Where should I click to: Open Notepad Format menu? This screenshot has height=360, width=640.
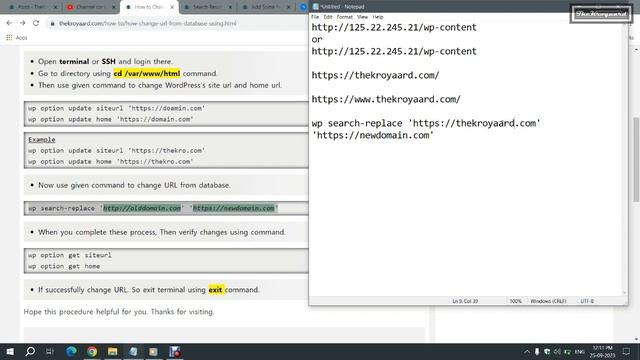(344, 17)
